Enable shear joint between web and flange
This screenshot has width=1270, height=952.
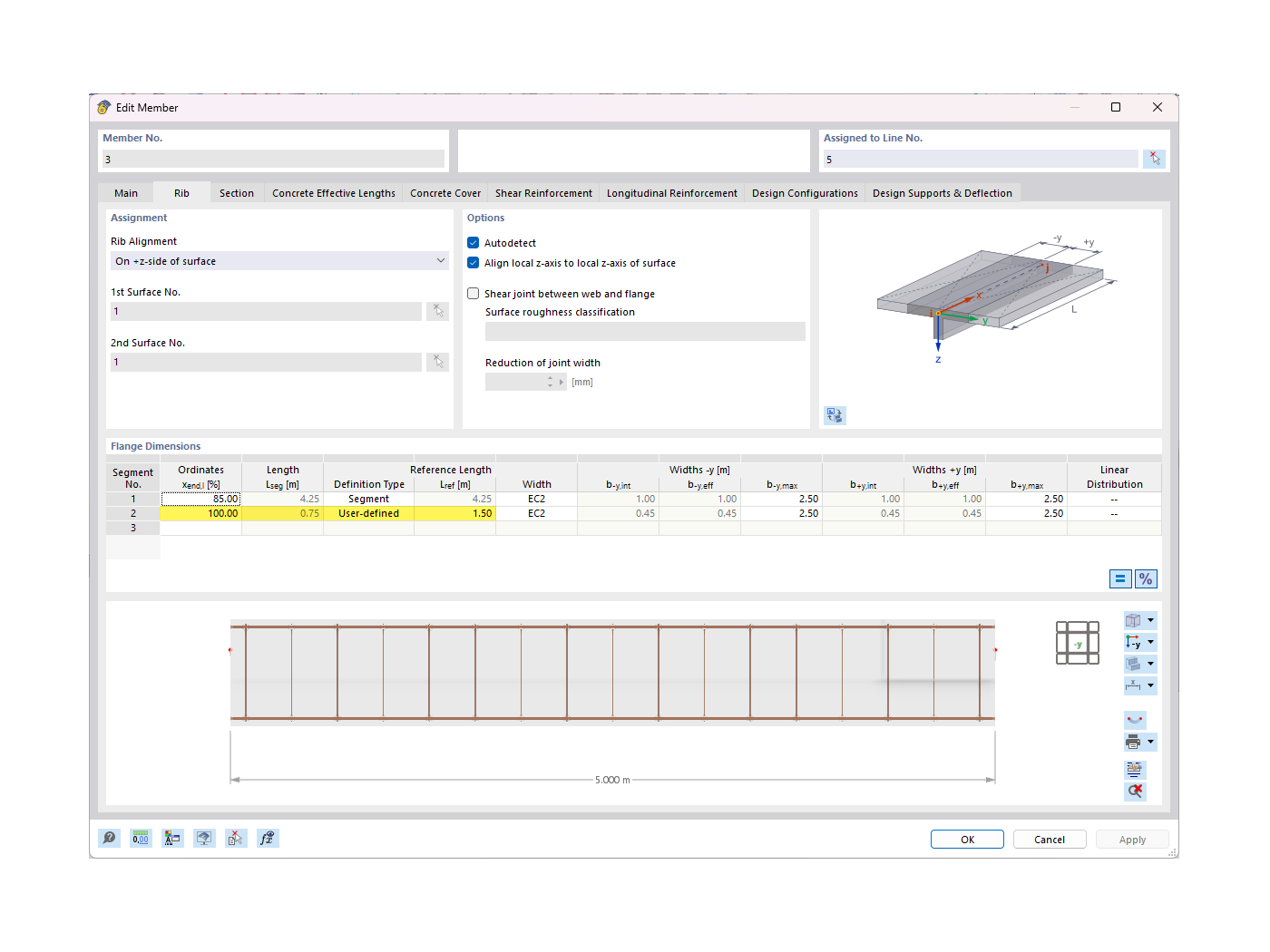tap(473, 293)
